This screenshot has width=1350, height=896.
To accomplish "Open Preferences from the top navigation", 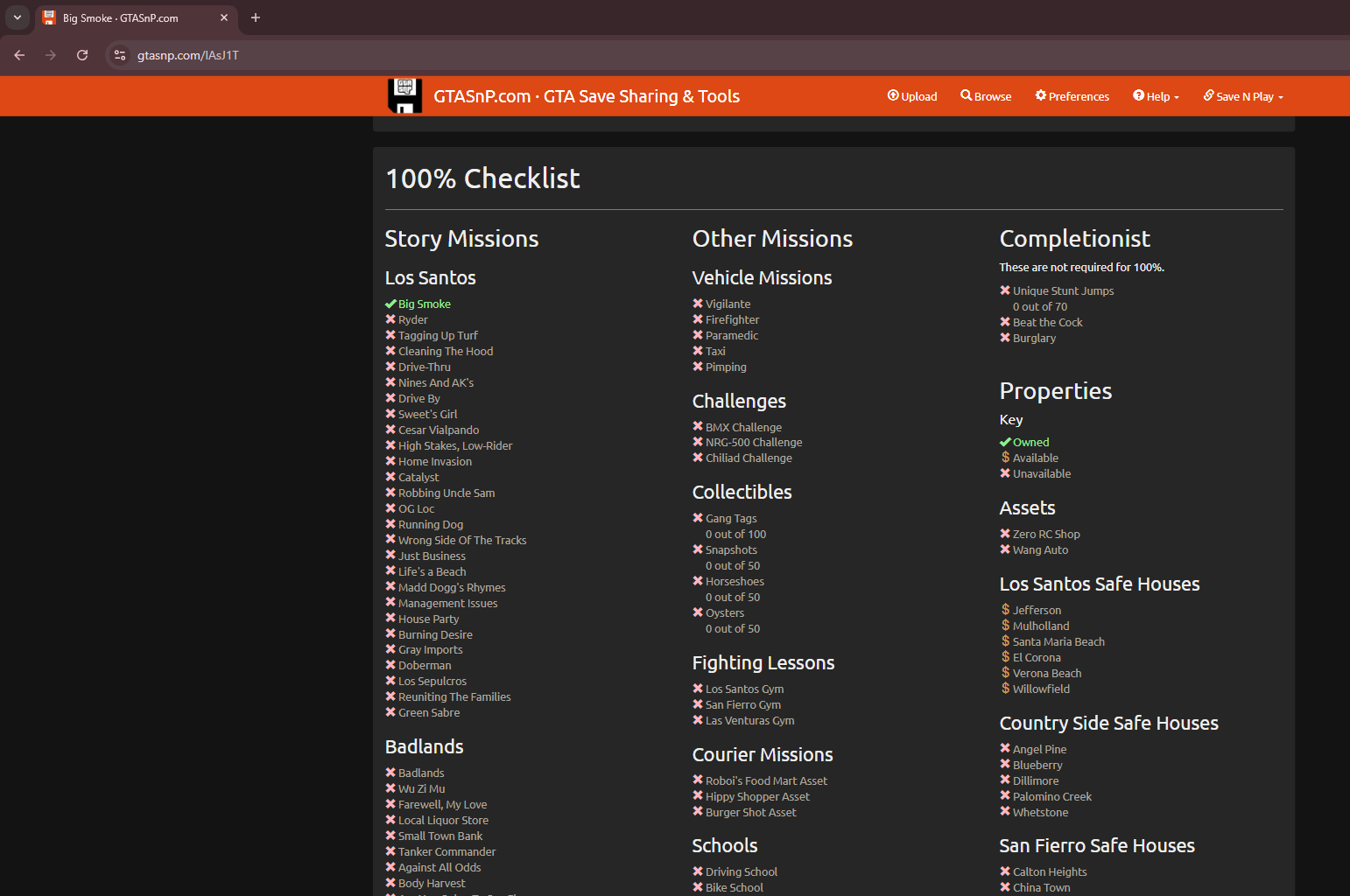I will (1072, 96).
